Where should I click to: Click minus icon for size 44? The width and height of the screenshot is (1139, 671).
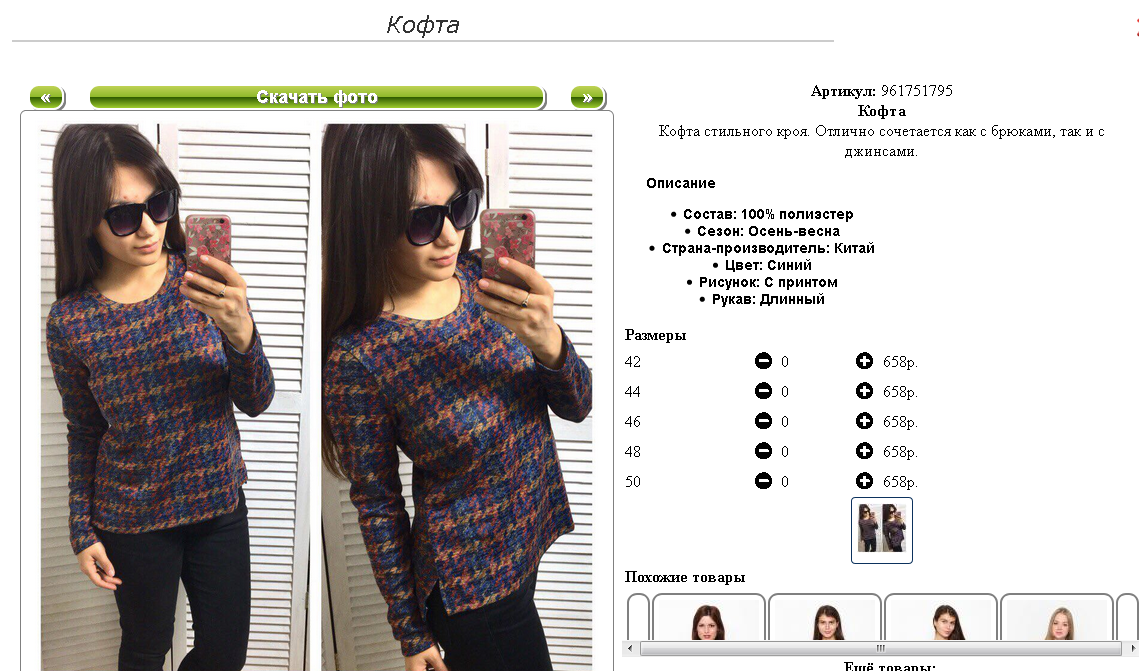763,391
